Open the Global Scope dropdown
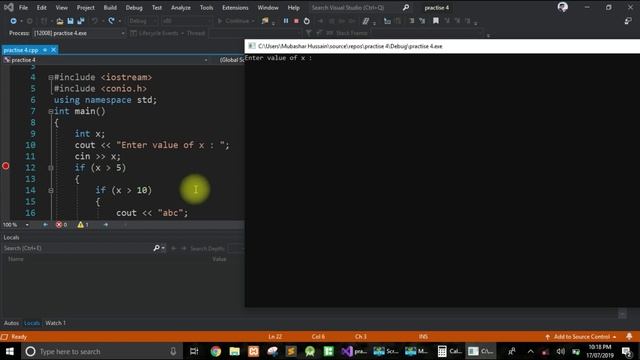The image size is (640, 360). pos(231,60)
